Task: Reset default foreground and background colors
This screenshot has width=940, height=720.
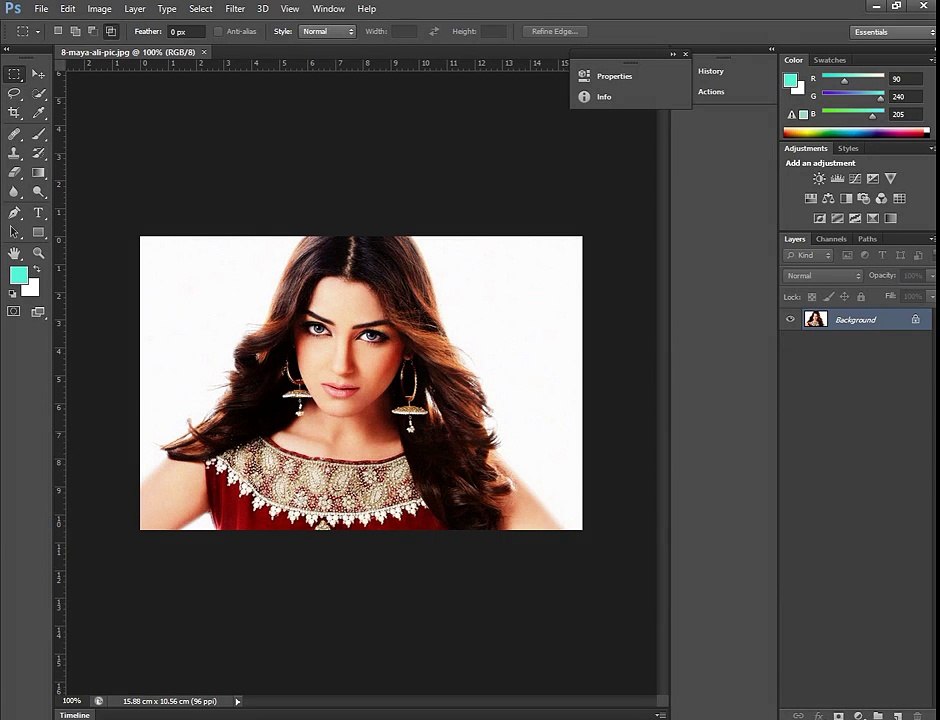Action: pos(13,294)
